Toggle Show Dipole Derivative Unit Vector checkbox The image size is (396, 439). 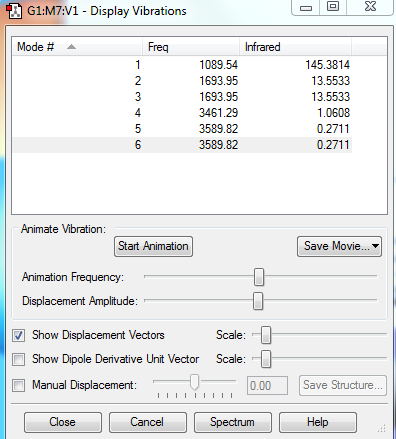click(18, 359)
